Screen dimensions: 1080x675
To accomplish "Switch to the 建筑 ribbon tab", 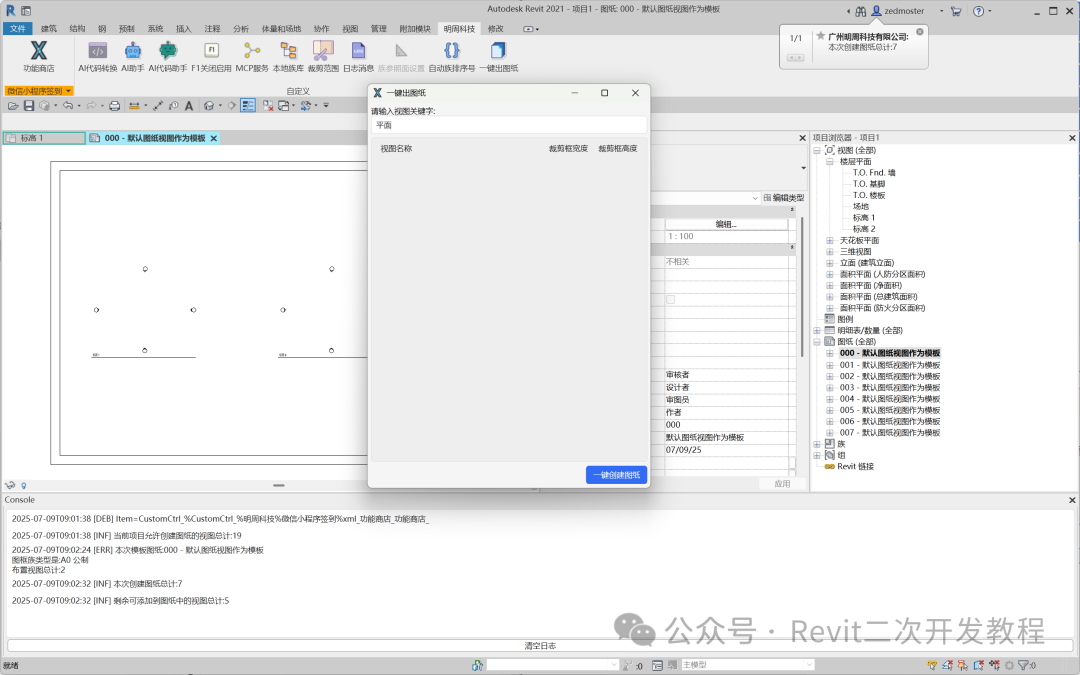I will 48,29.
